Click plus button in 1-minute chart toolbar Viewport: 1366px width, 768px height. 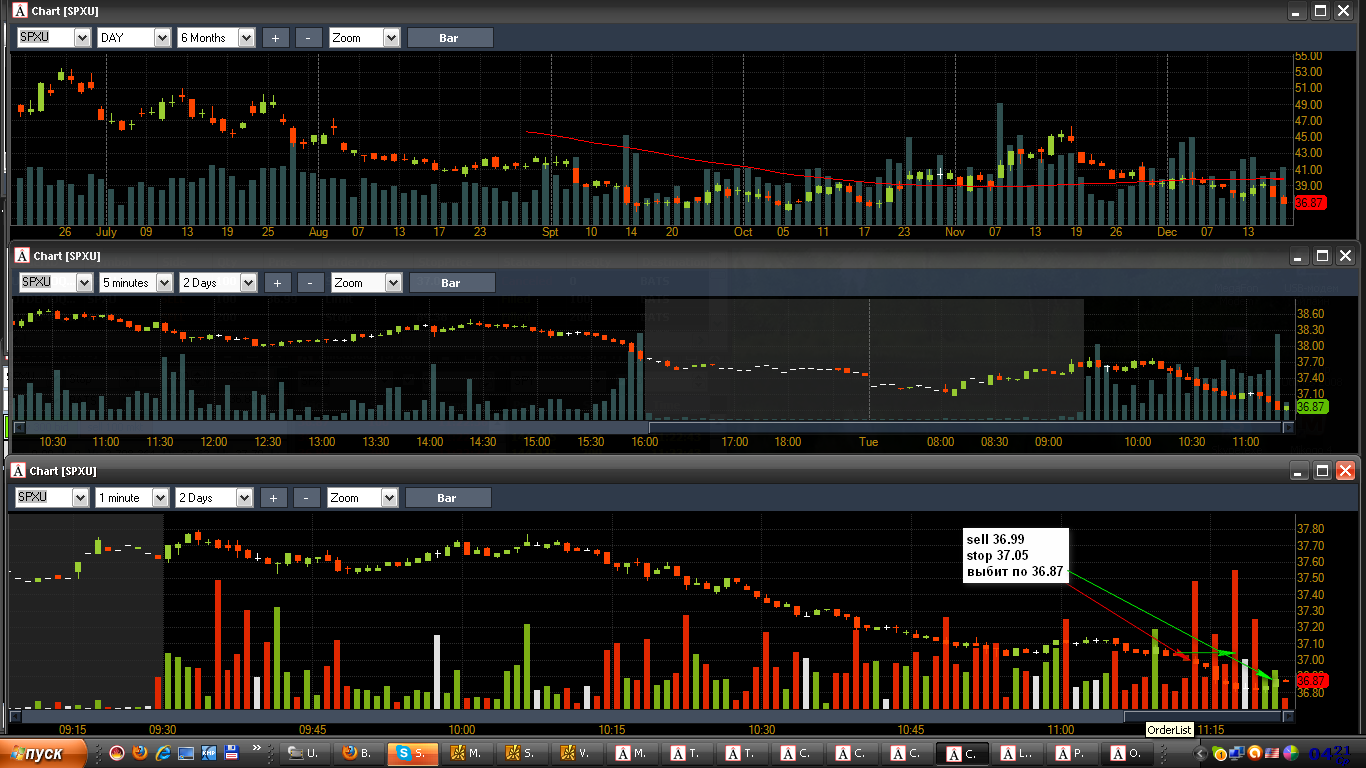click(x=274, y=498)
